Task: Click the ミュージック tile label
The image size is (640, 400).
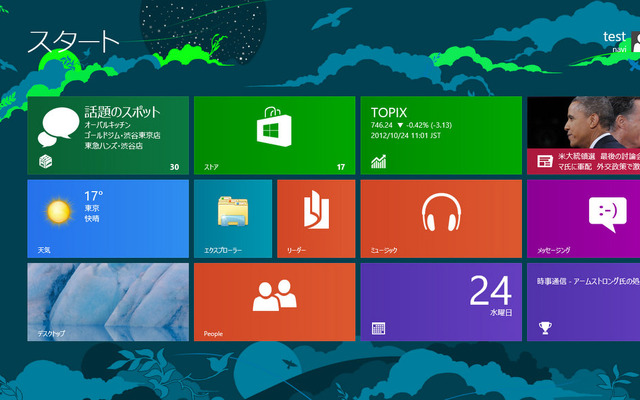Action: (384, 250)
